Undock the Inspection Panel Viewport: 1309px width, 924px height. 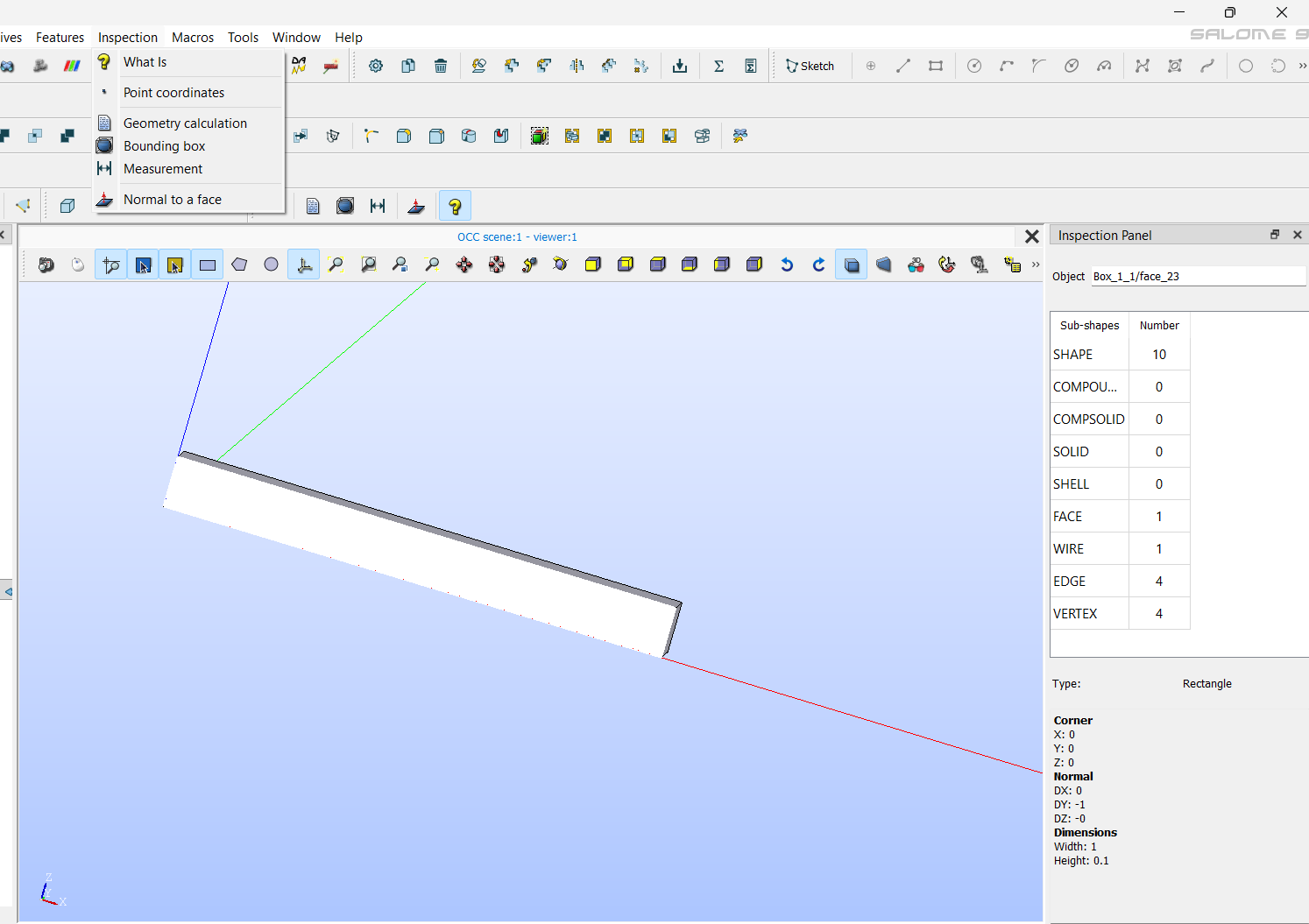tap(1275, 235)
